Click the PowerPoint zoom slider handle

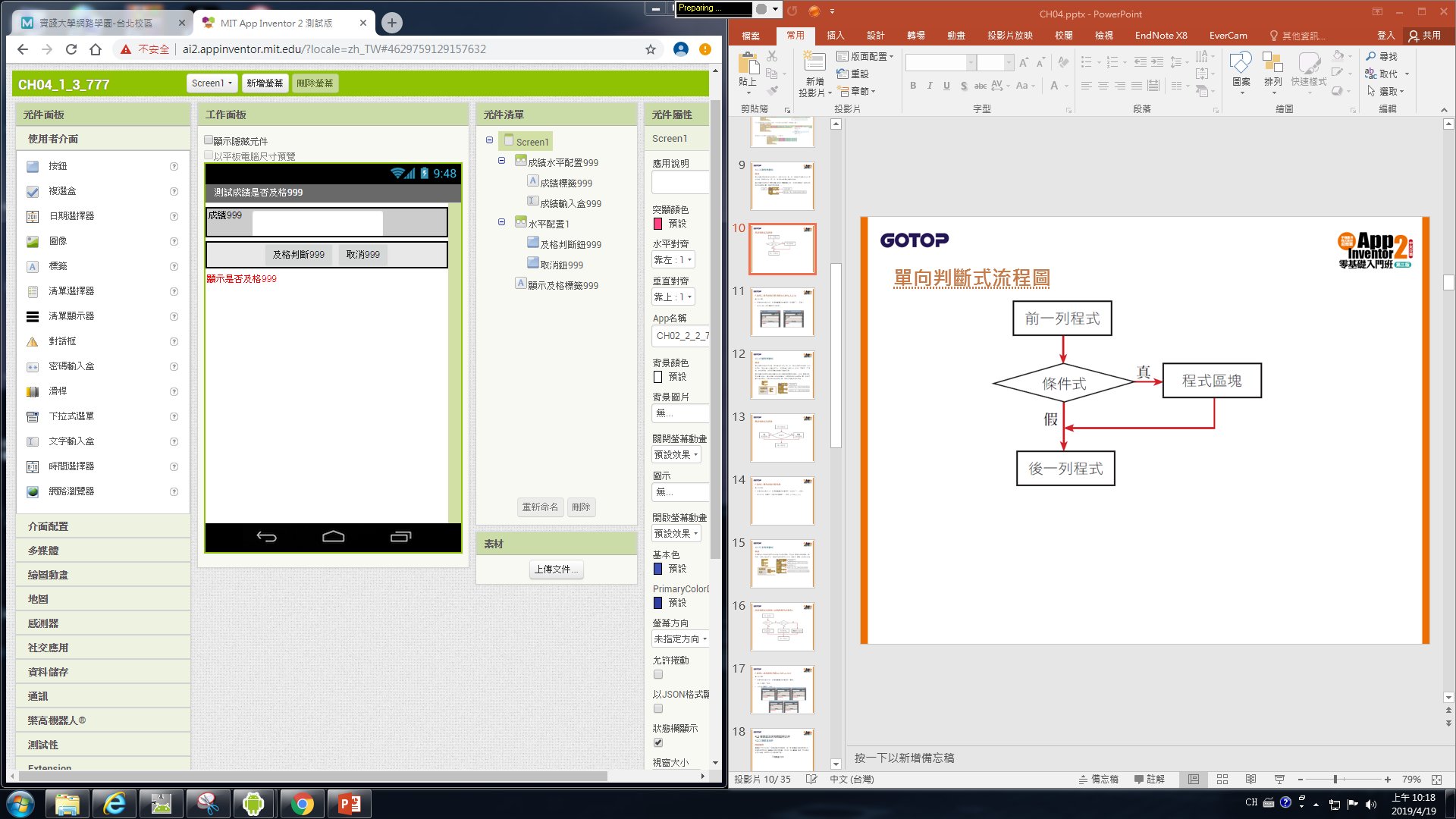(x=1335, y=780)
